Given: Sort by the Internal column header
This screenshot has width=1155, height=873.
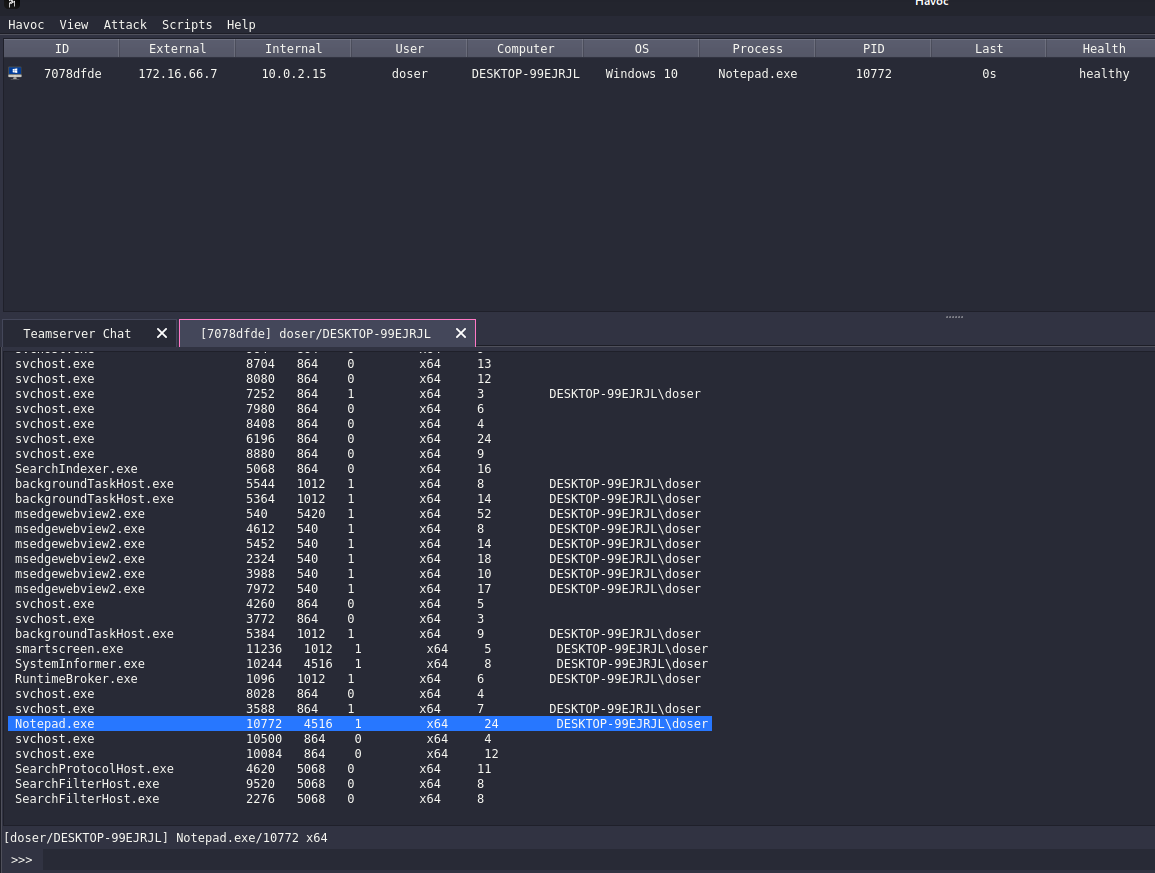Looking at the screenshot, I should [293, 49].
